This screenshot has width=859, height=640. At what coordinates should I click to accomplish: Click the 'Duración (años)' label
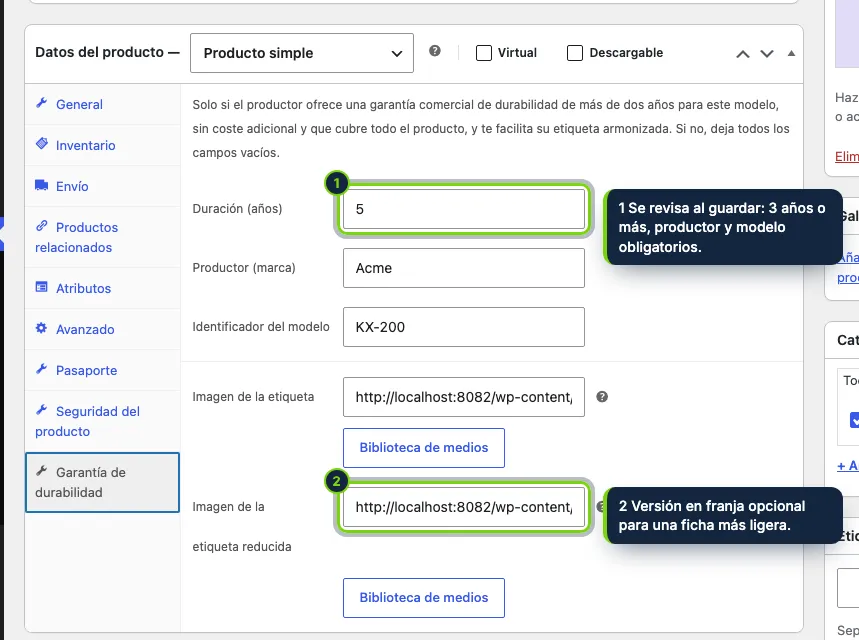point(237,209)
